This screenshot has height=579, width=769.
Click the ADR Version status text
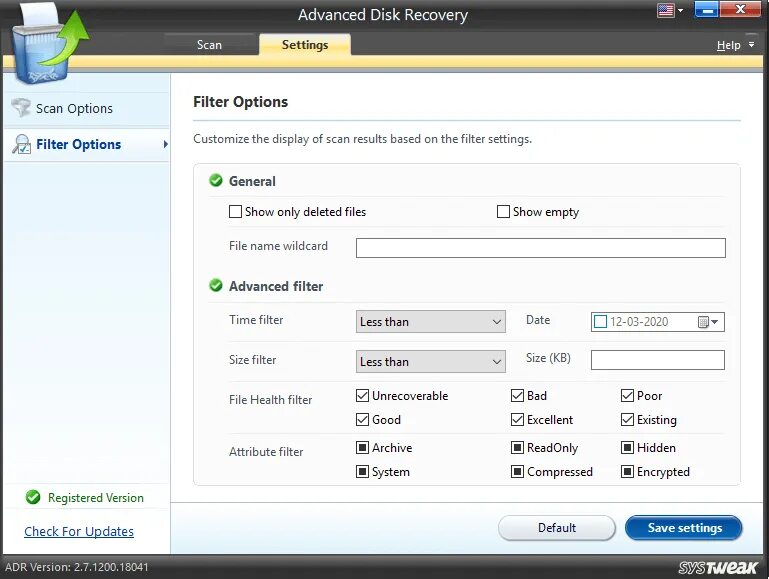click(77, 567)
